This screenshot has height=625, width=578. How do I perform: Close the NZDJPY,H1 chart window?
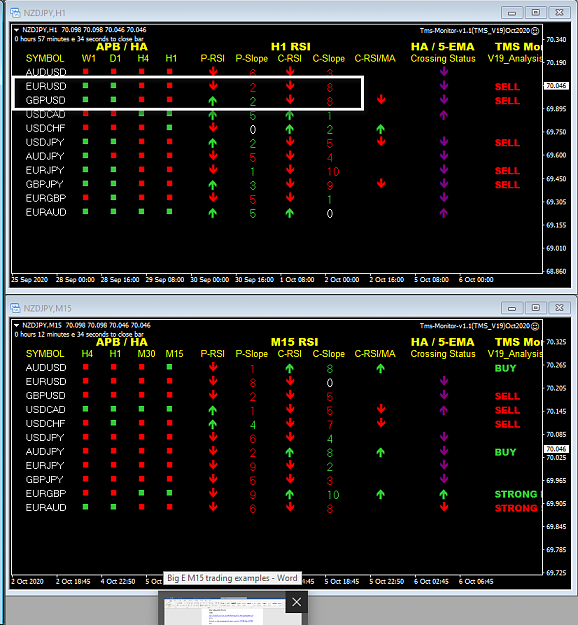point(559,13)
